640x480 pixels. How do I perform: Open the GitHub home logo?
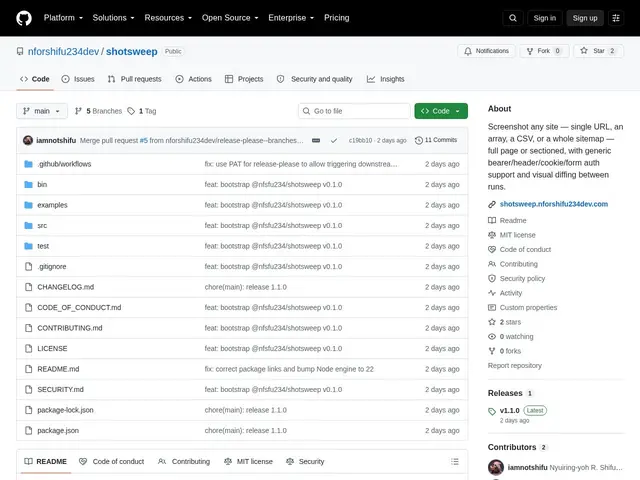24,18
